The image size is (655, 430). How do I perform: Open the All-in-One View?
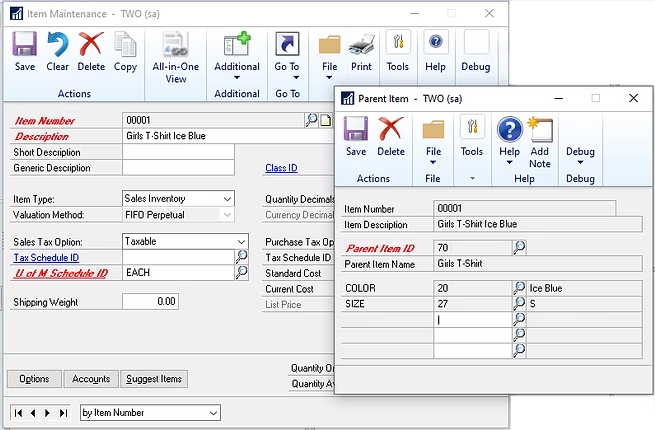coord(175,55)
